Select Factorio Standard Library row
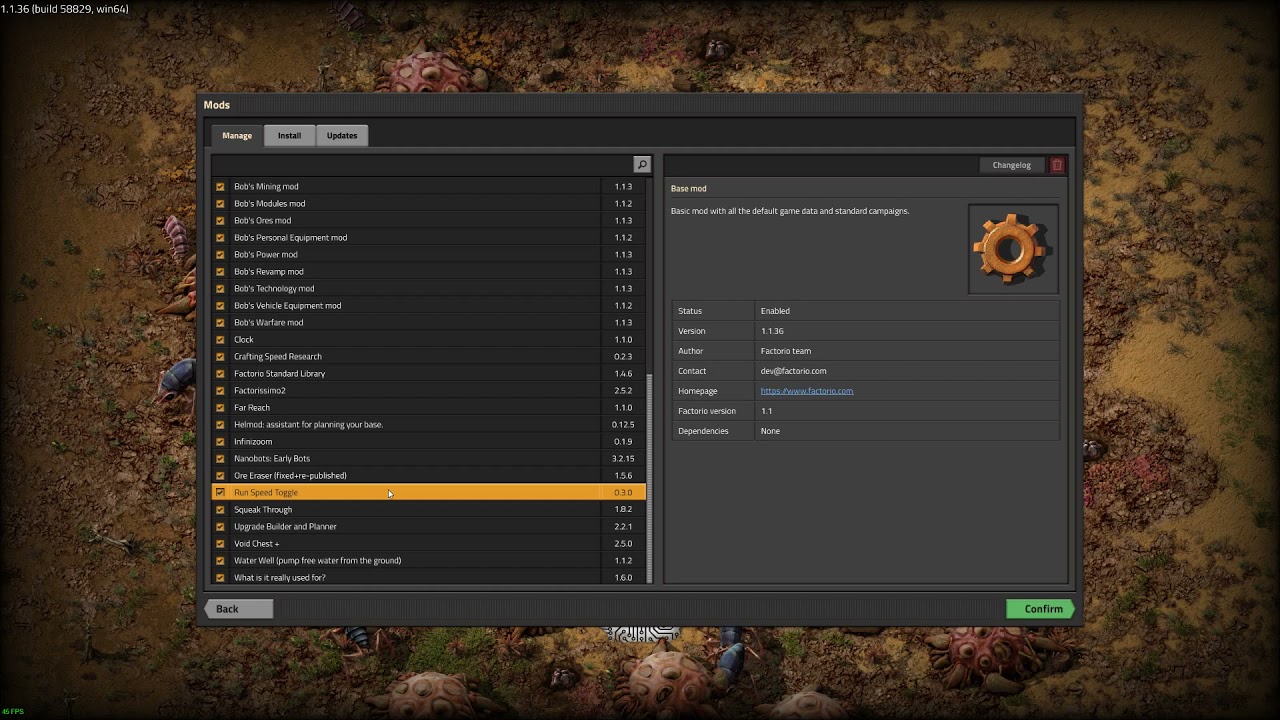Viewport: 1280px width, 720px height. pos(429,374)
